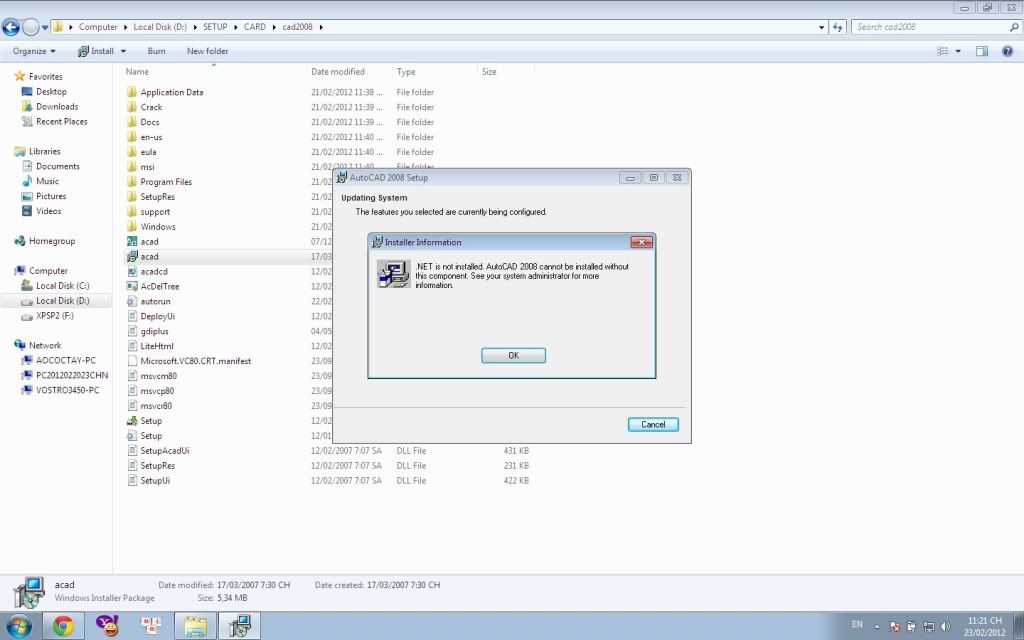This screenshot has width=1024, height=640.
Task: Click the Homegroup icon in navigation pane
Action: pos(20,241)
